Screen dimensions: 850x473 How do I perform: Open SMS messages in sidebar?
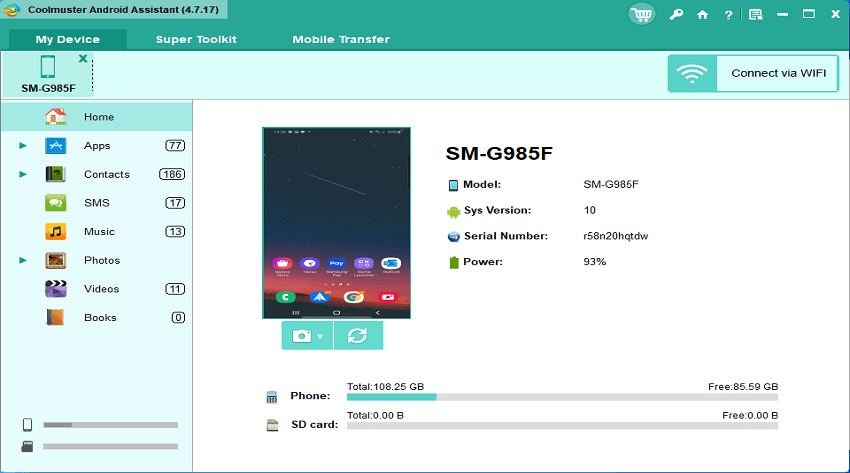coord(96,203)
